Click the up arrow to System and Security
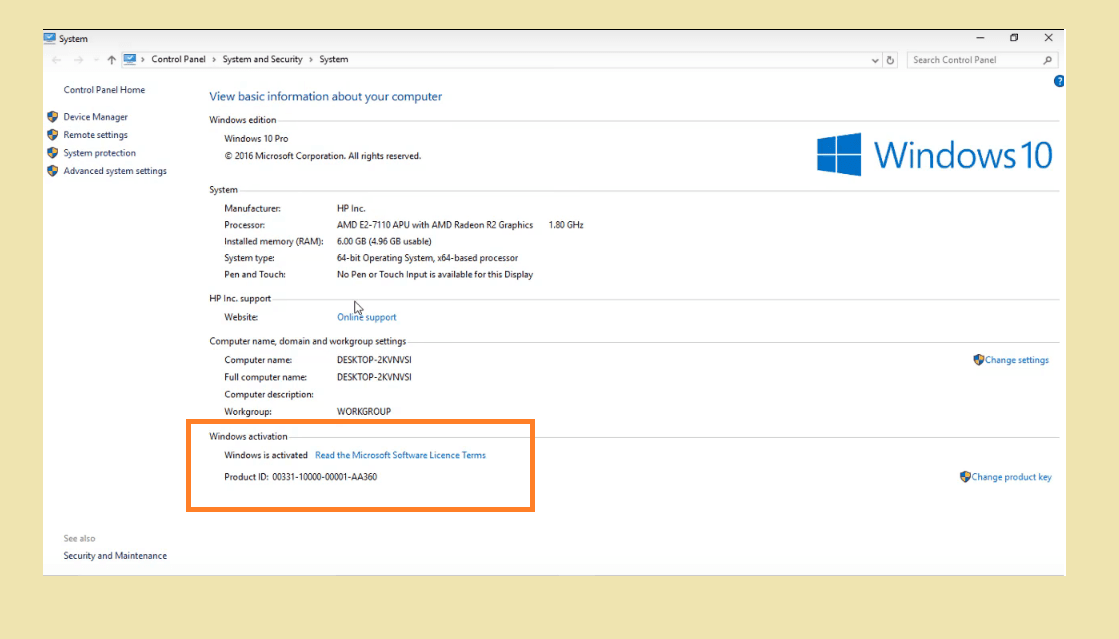The height and width of the screenshot is (639, 1119). (110, 59)
